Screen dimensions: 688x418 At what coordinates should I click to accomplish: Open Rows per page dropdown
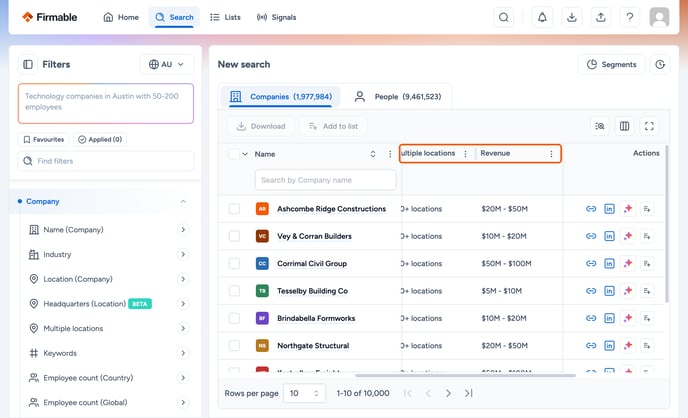point(305,393)
